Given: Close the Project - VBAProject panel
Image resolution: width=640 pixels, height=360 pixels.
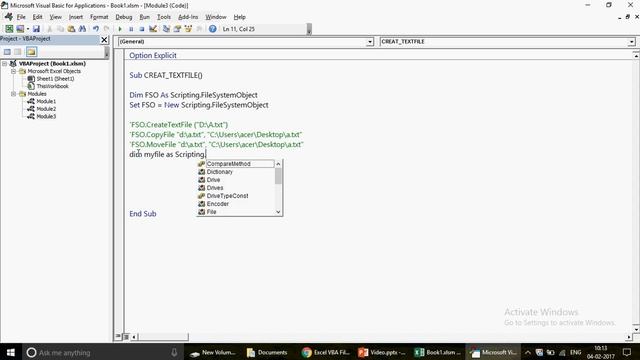Looking at the screenshot, I should (104, 40).
